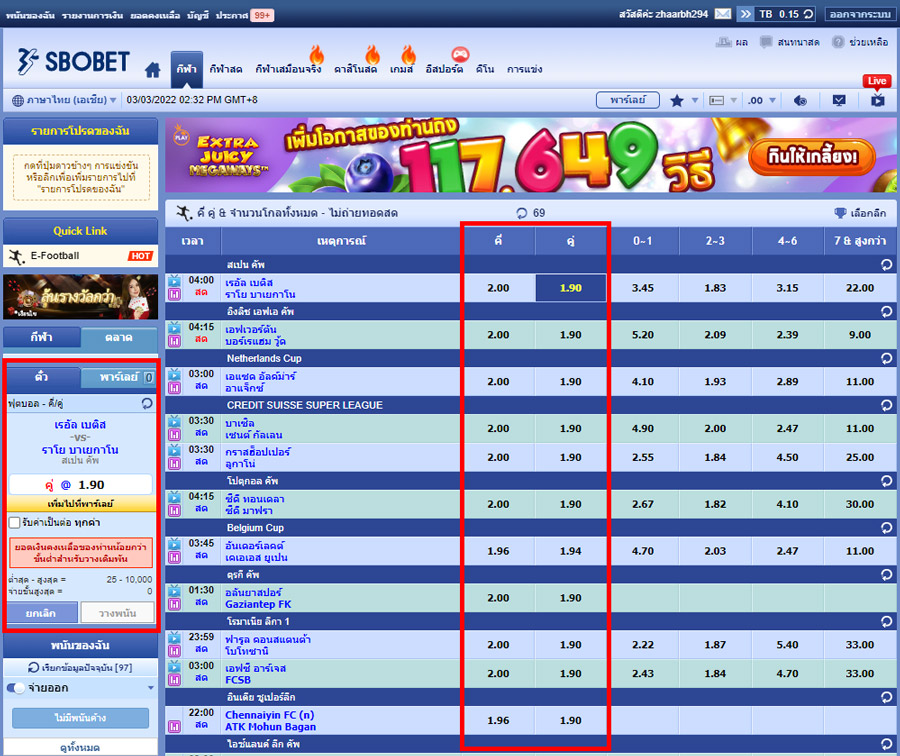Click the star favorites icon in toolbar
Image resolution: width=900 pixels, height=756 pixels.
tap(677, 100)
